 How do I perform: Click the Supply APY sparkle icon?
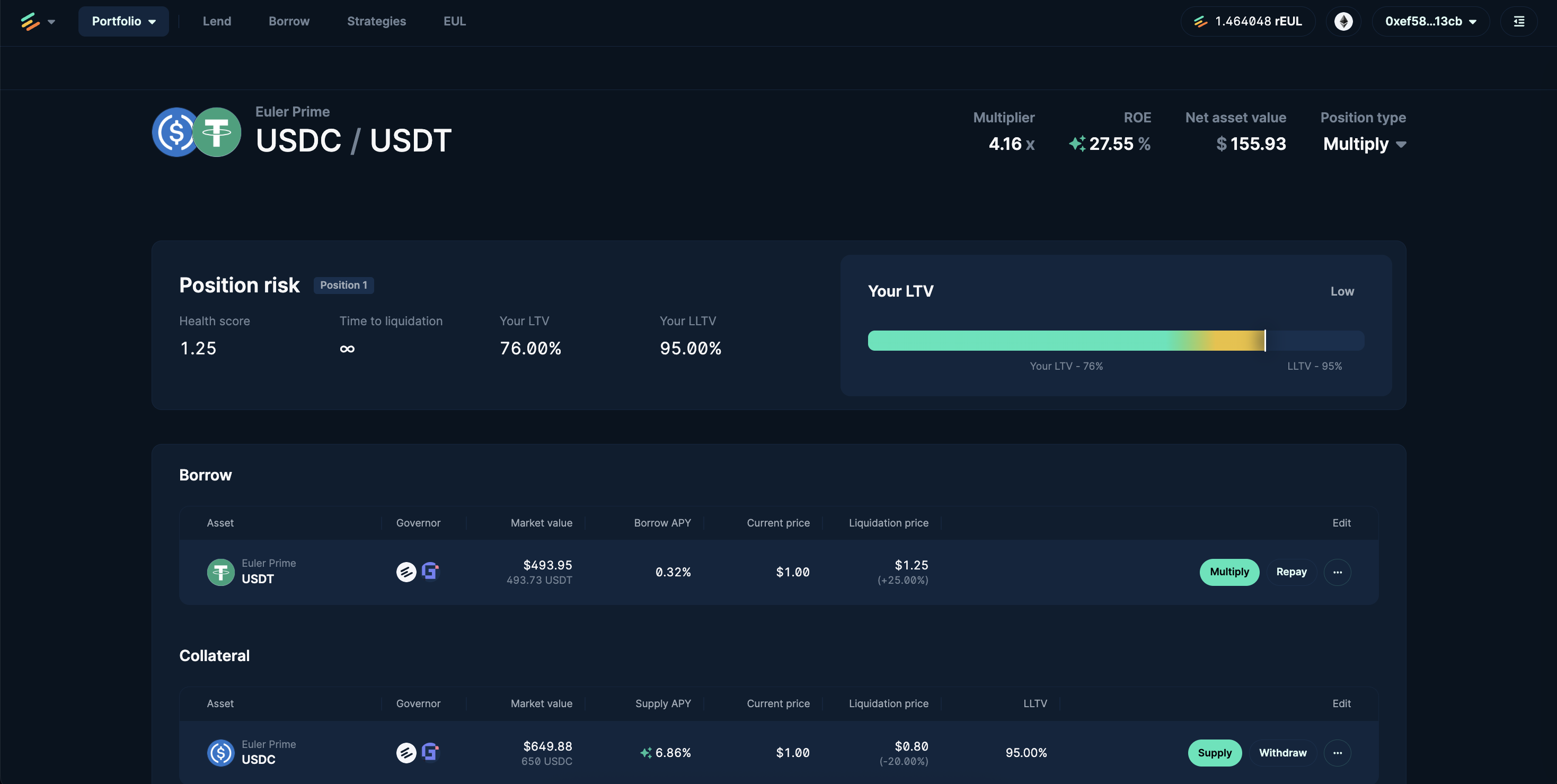645,753
